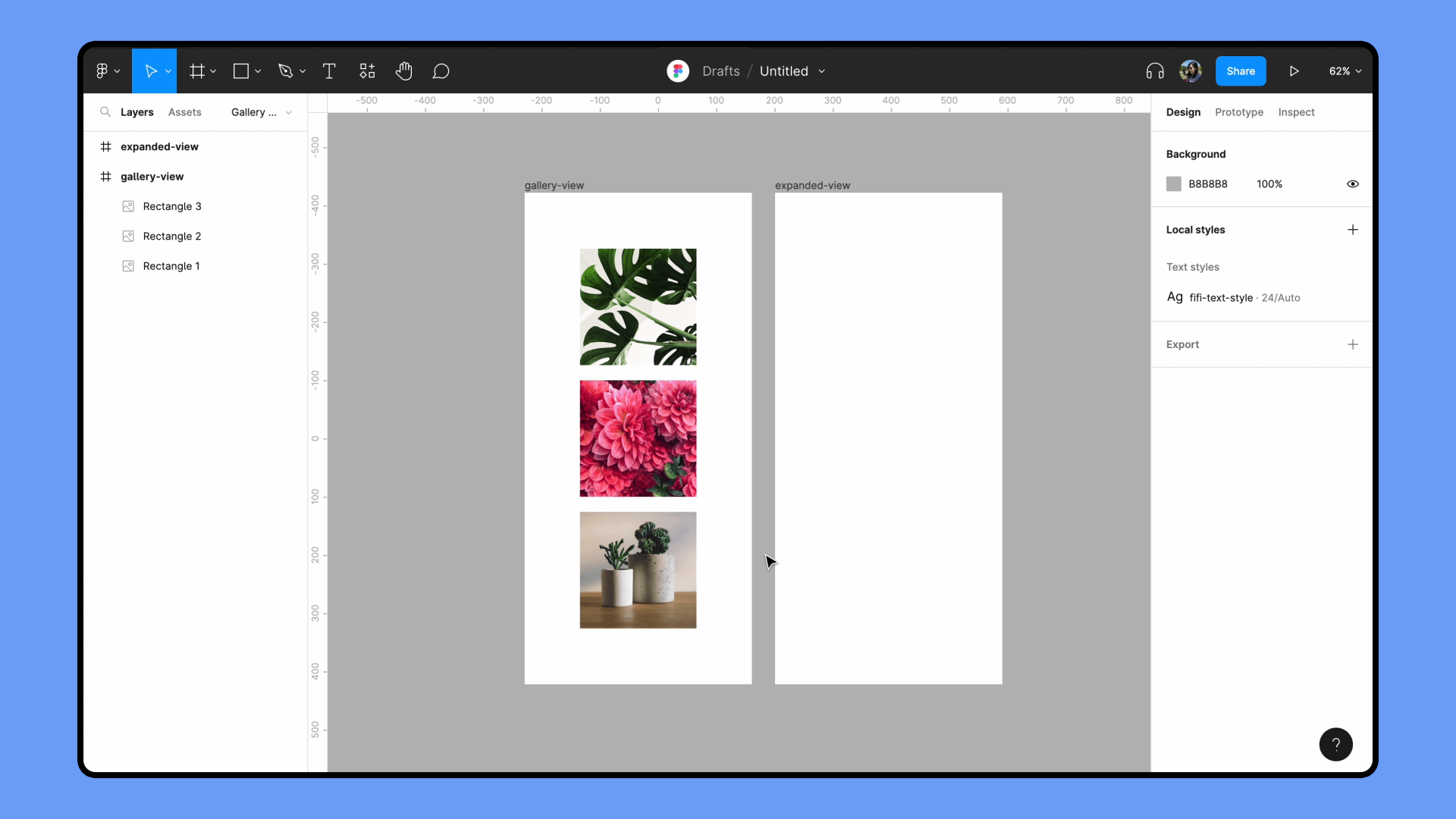
Task: Switch to the Prototype tab
Action: click(x=1238, y=112)
